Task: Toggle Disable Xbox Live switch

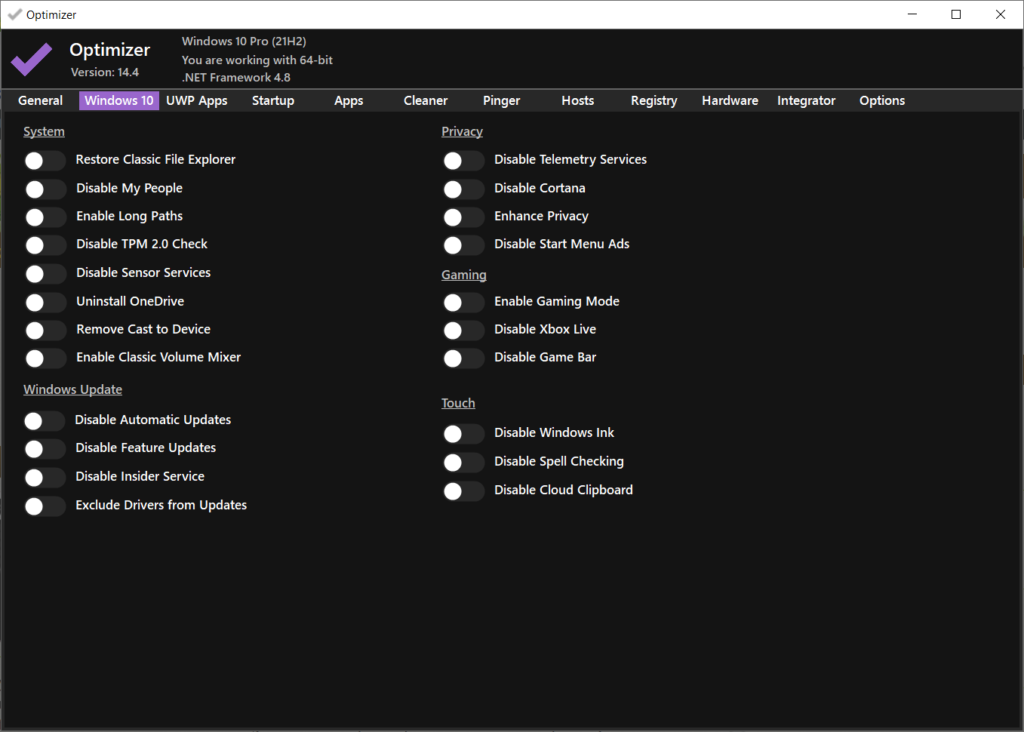Action: 463,330
